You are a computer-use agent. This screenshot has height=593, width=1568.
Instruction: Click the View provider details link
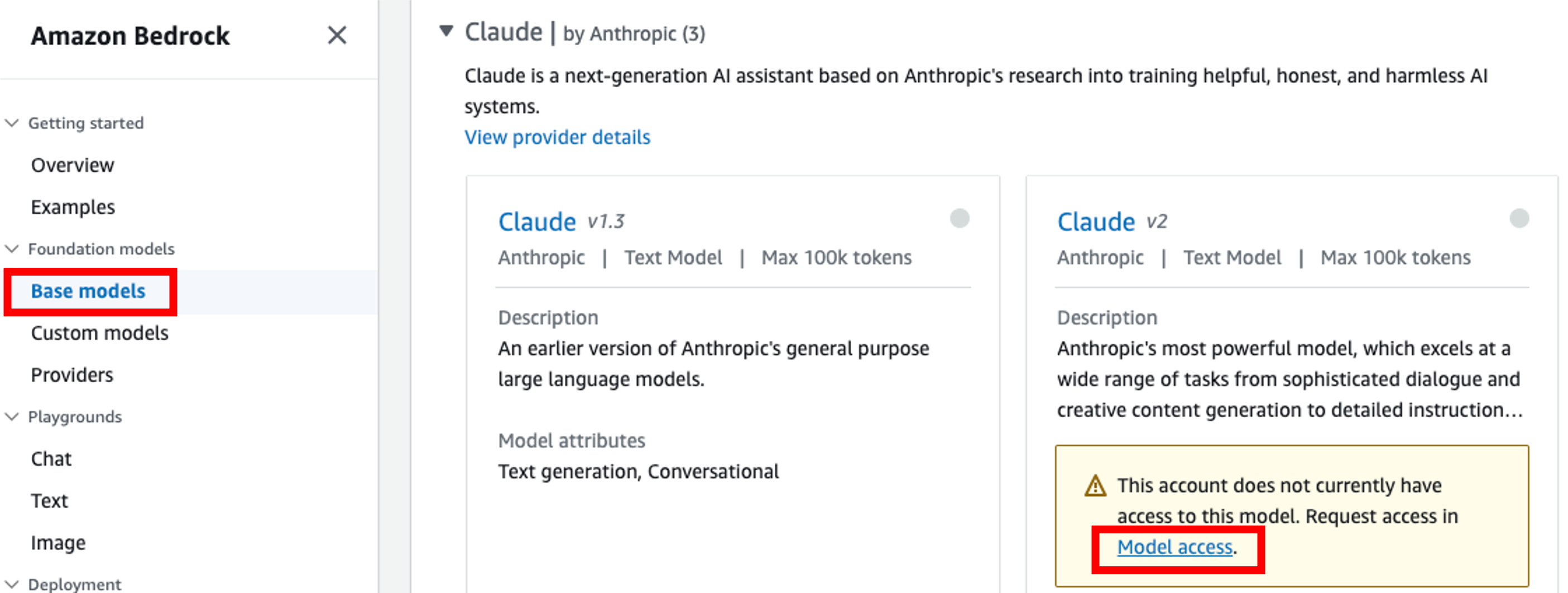tap(557, 137)
